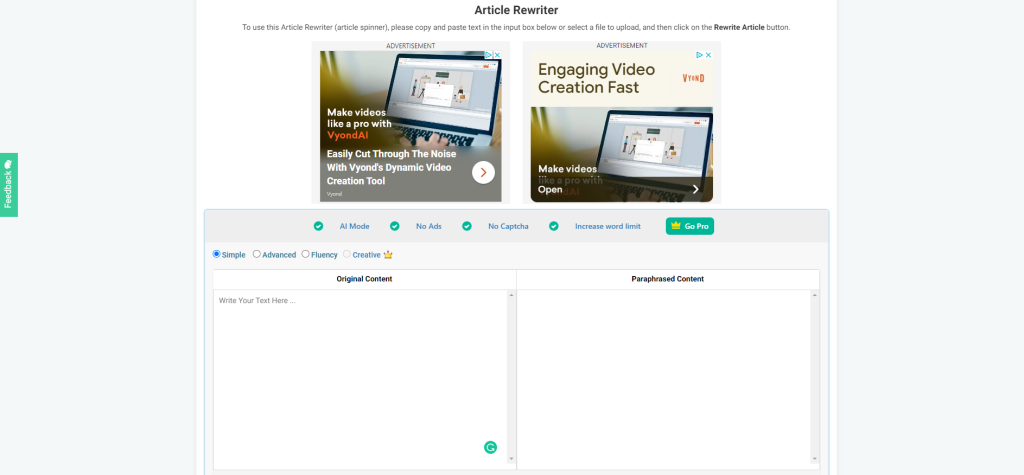Image resolution: width=1024 pixels, height=475 pixels.
Task: Click the Original Content scrollbar up arrow
Action: tap(511, 295)
